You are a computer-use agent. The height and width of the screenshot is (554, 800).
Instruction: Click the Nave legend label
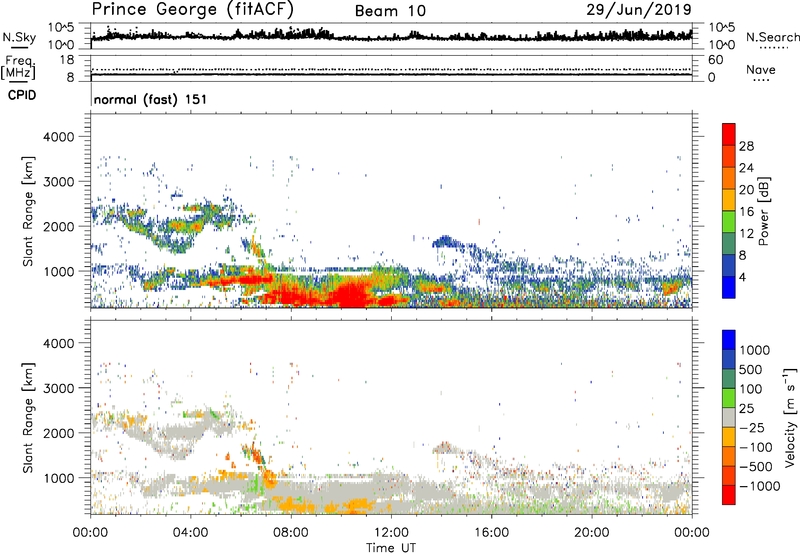(761, 69)
